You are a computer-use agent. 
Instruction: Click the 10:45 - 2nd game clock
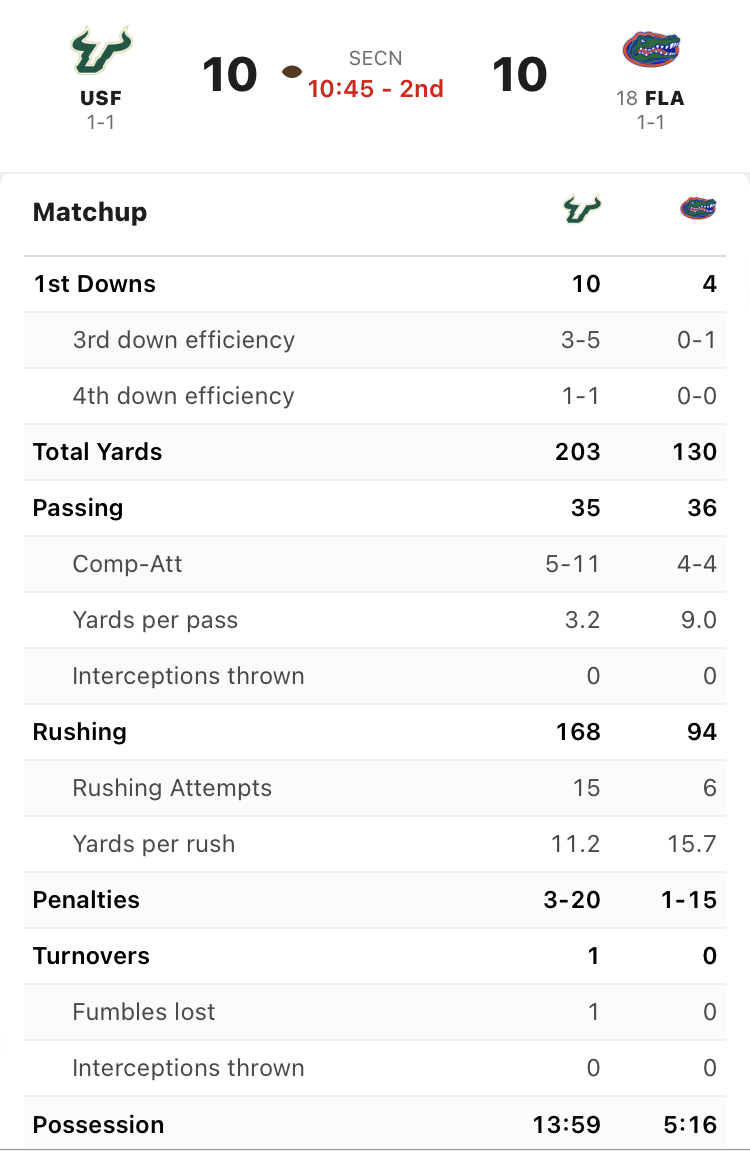coord(376,89)
